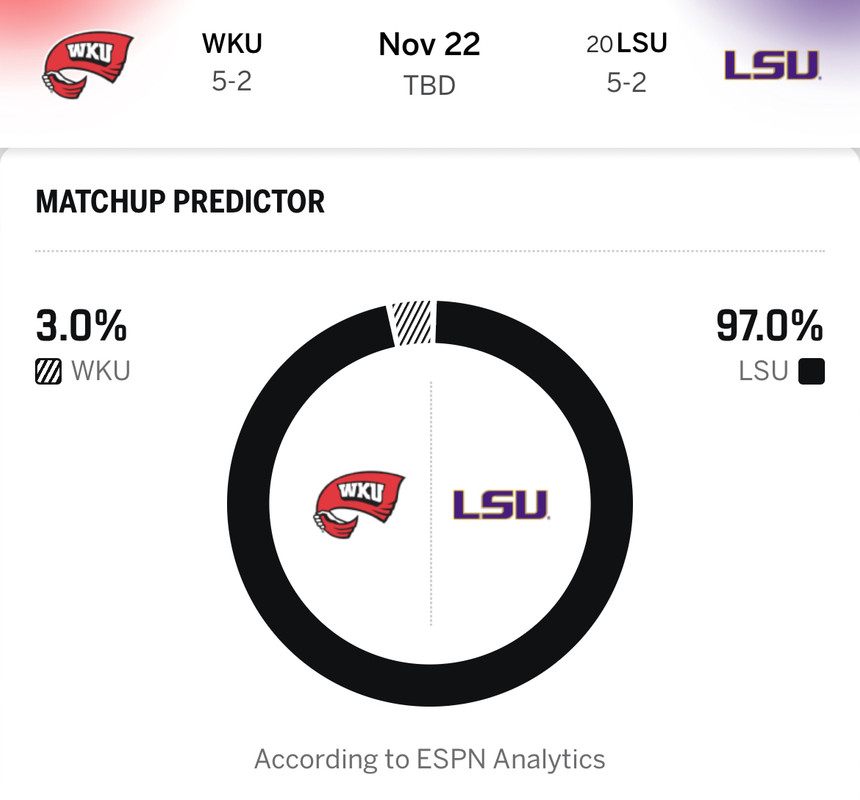
Task: Open the WKU team name in the header
Action: pyautogui.click(x=232, y=45)
